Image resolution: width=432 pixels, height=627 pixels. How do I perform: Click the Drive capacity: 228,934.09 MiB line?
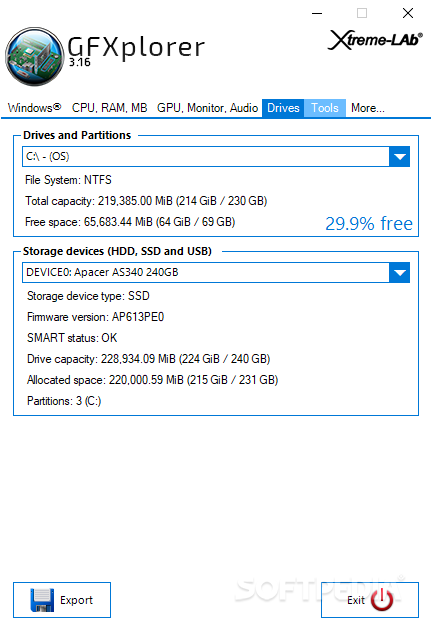coord(148,359)
